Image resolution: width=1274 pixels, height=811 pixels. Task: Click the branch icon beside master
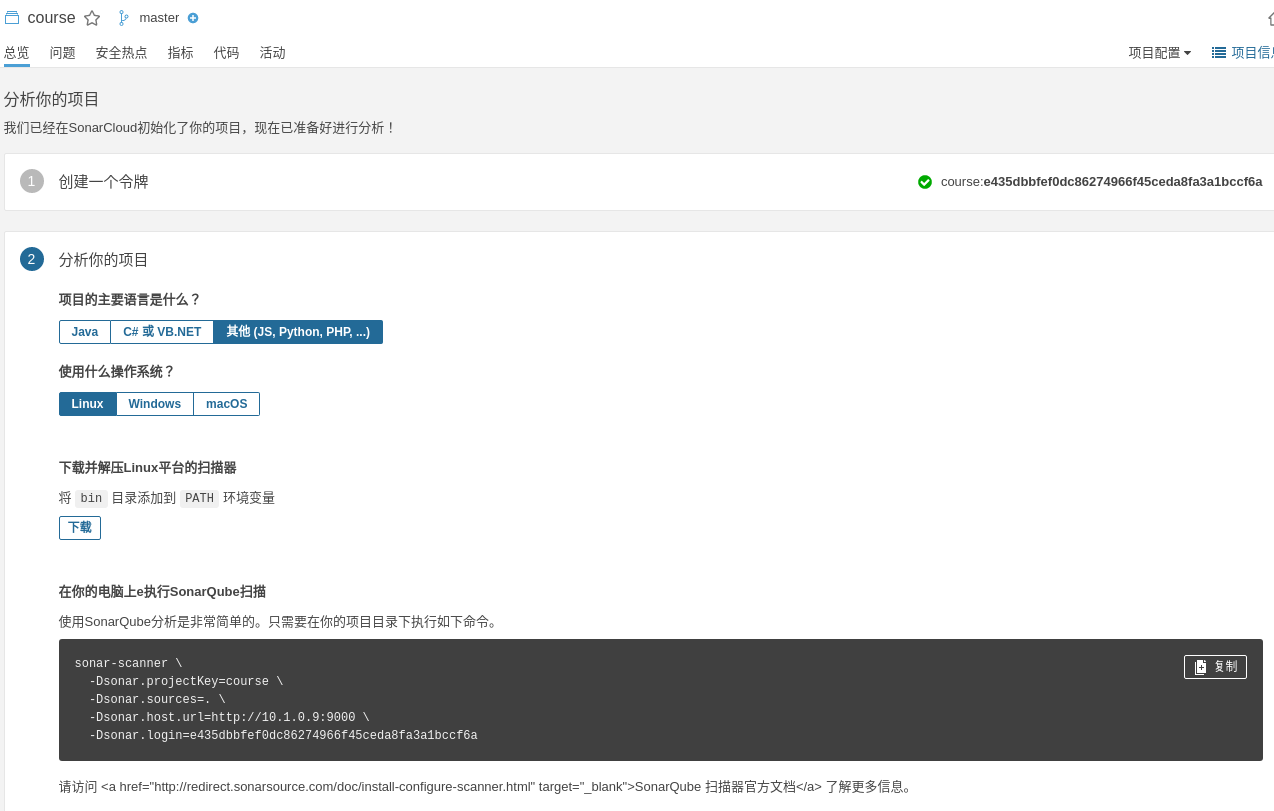click(x=123, y=17)
